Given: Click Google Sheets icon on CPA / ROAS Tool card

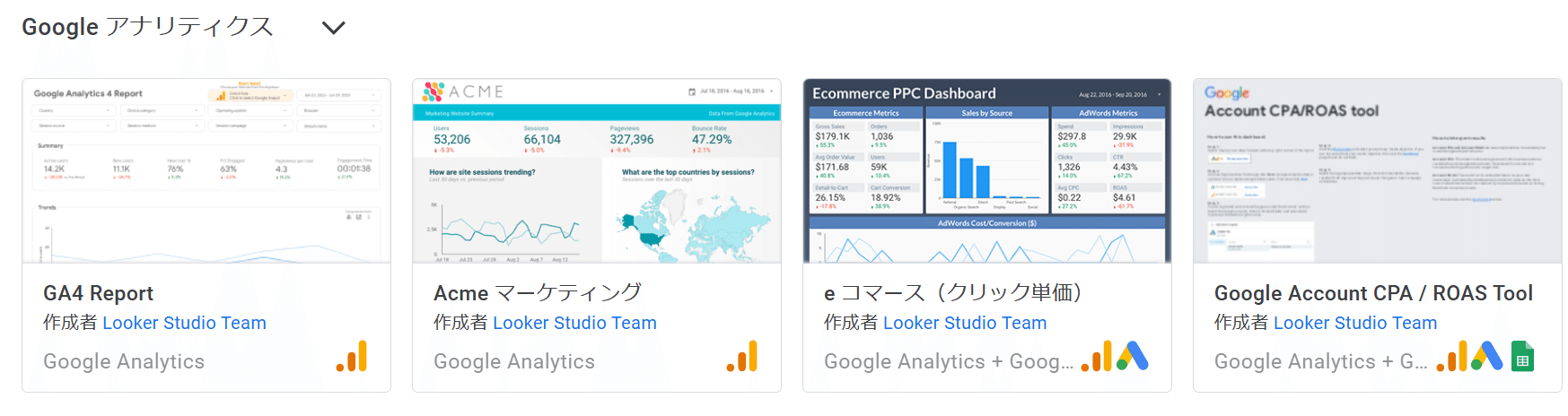Looking at the screenshot, I should [x=1522, y=357].
